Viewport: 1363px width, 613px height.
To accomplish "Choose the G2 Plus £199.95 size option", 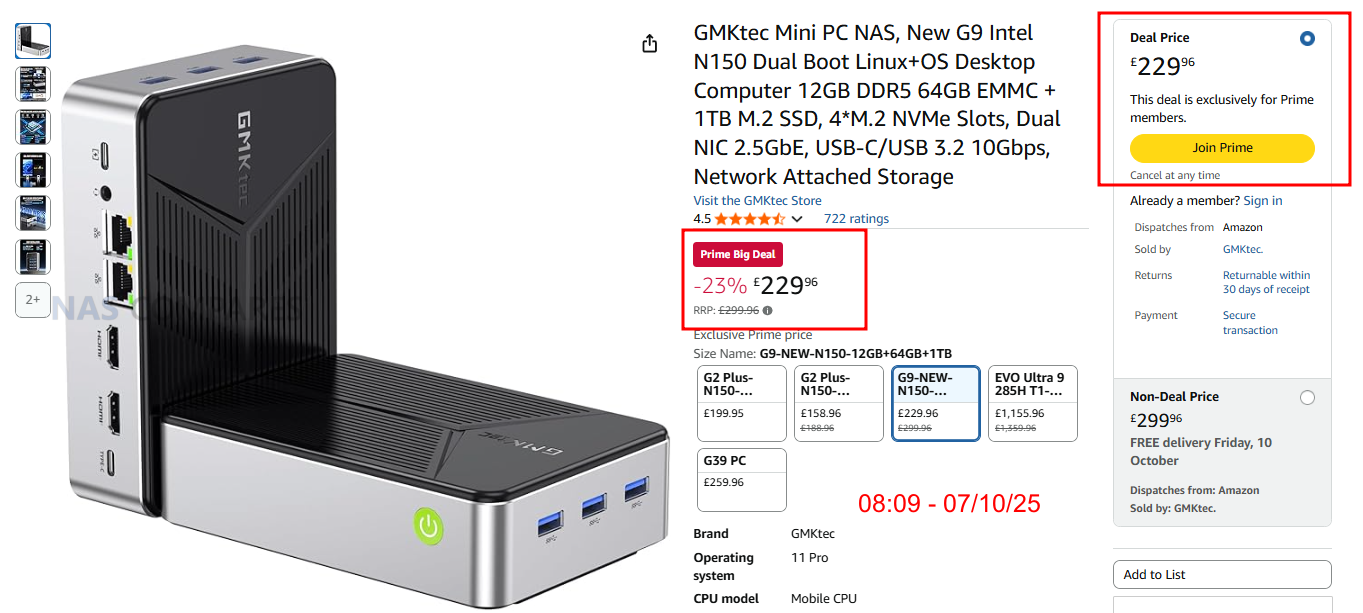I will pos(742,403).
